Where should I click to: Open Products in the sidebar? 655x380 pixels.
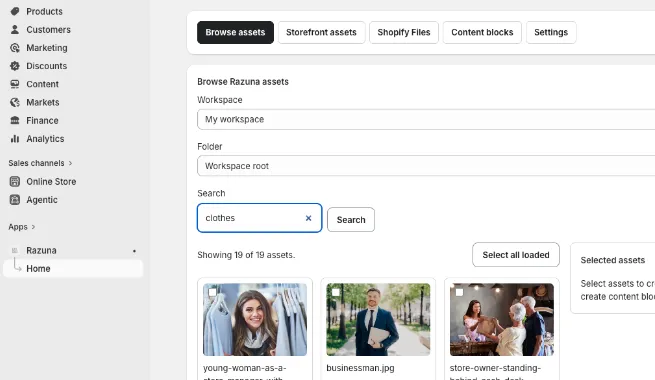pos(44,11)
